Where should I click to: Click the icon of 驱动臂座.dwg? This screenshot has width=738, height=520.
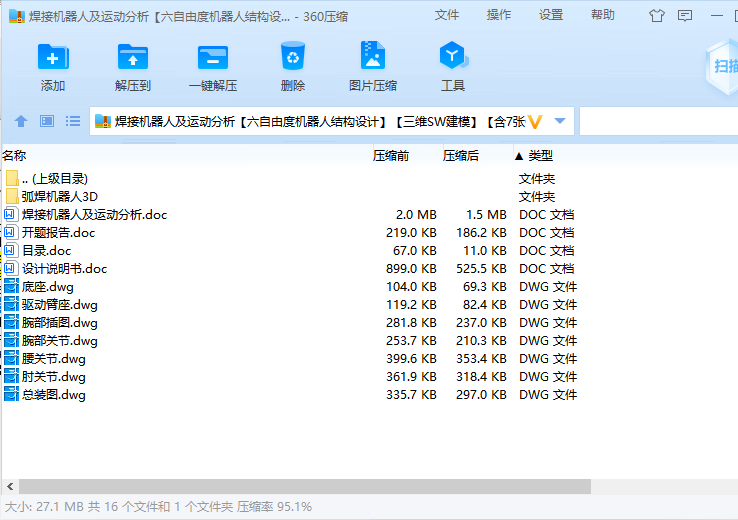(11, 304)
